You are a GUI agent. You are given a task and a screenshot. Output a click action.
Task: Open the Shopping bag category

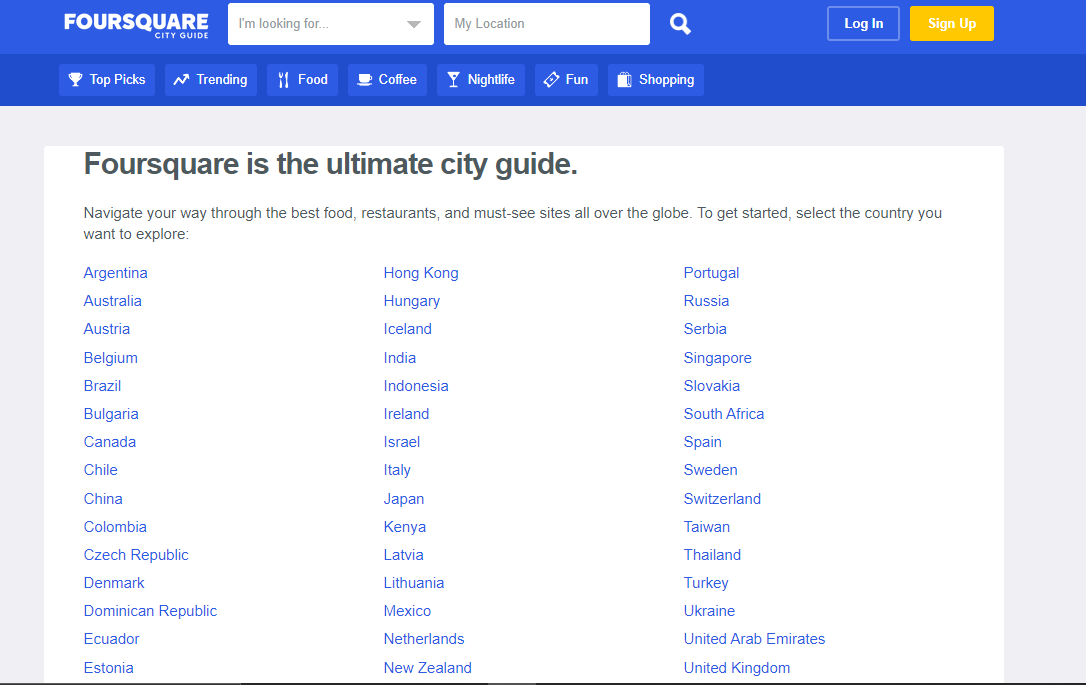click(x=655, y=80)
